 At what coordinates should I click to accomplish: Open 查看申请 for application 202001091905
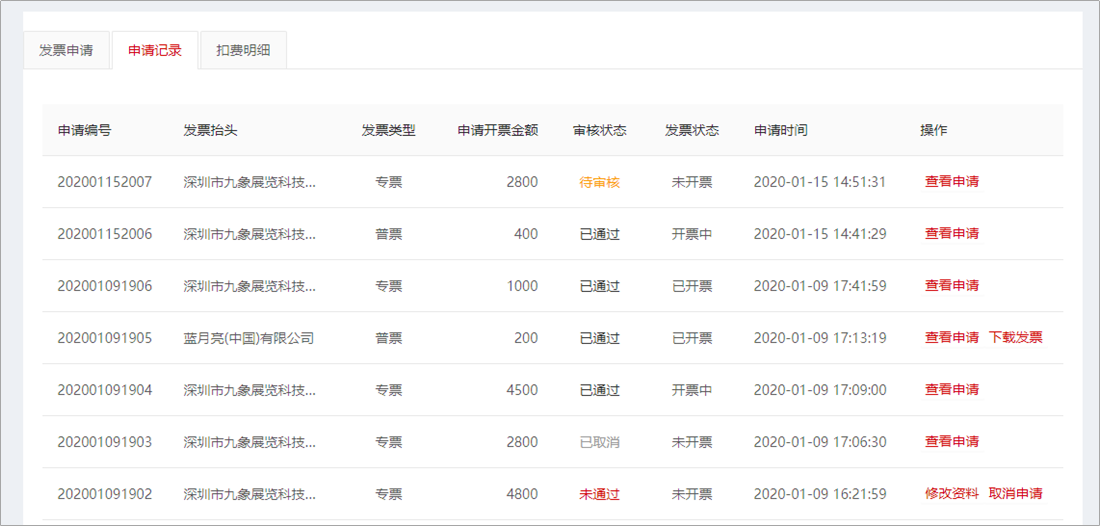[x=952, y=337]
